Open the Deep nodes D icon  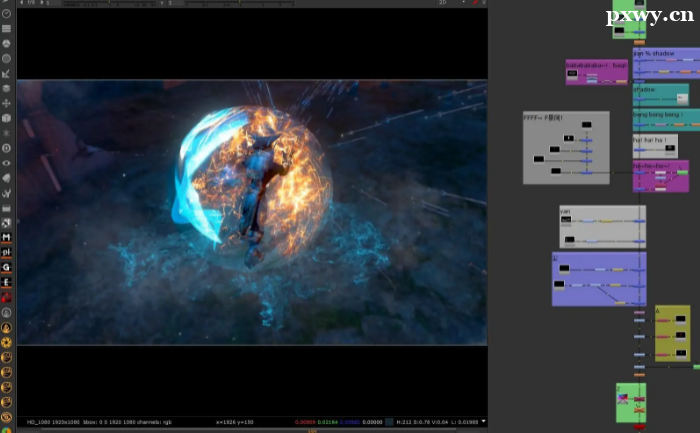(6, 148)
